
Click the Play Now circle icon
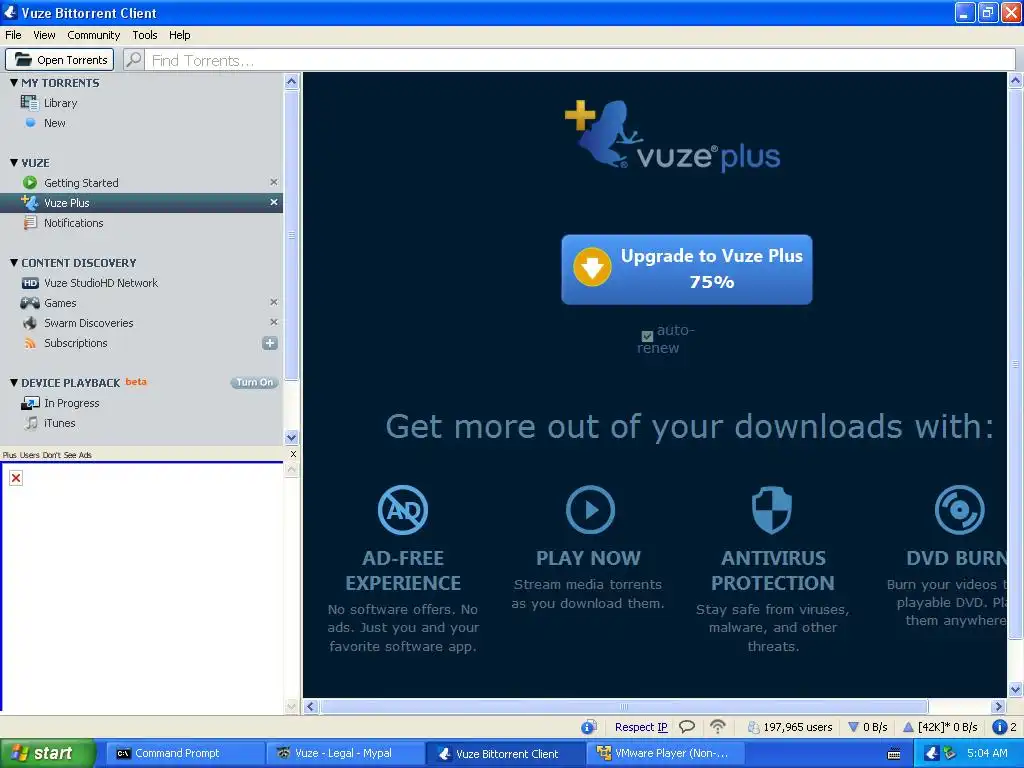(x=590, y=509)
